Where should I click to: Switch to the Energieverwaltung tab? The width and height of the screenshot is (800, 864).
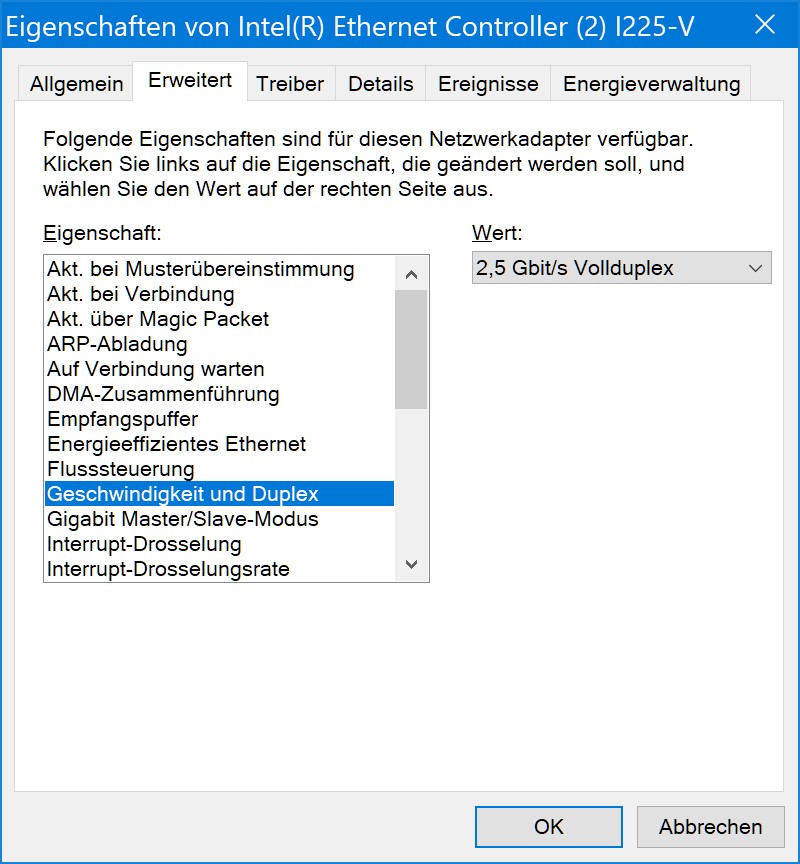tap(651, 84)
